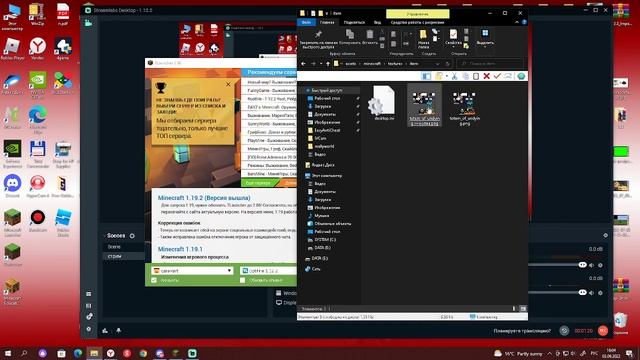640x360 pixels.
Task: Open the View tab in Explorer ribbon
Action: tap(377, 22)
